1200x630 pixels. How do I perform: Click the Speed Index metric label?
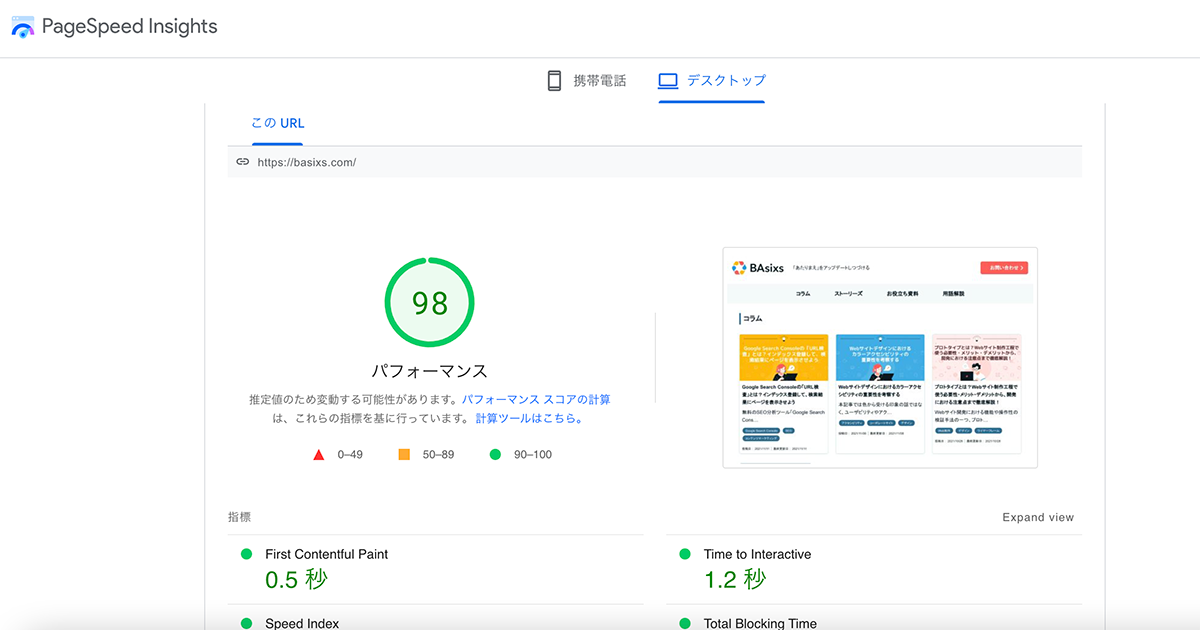302,623
